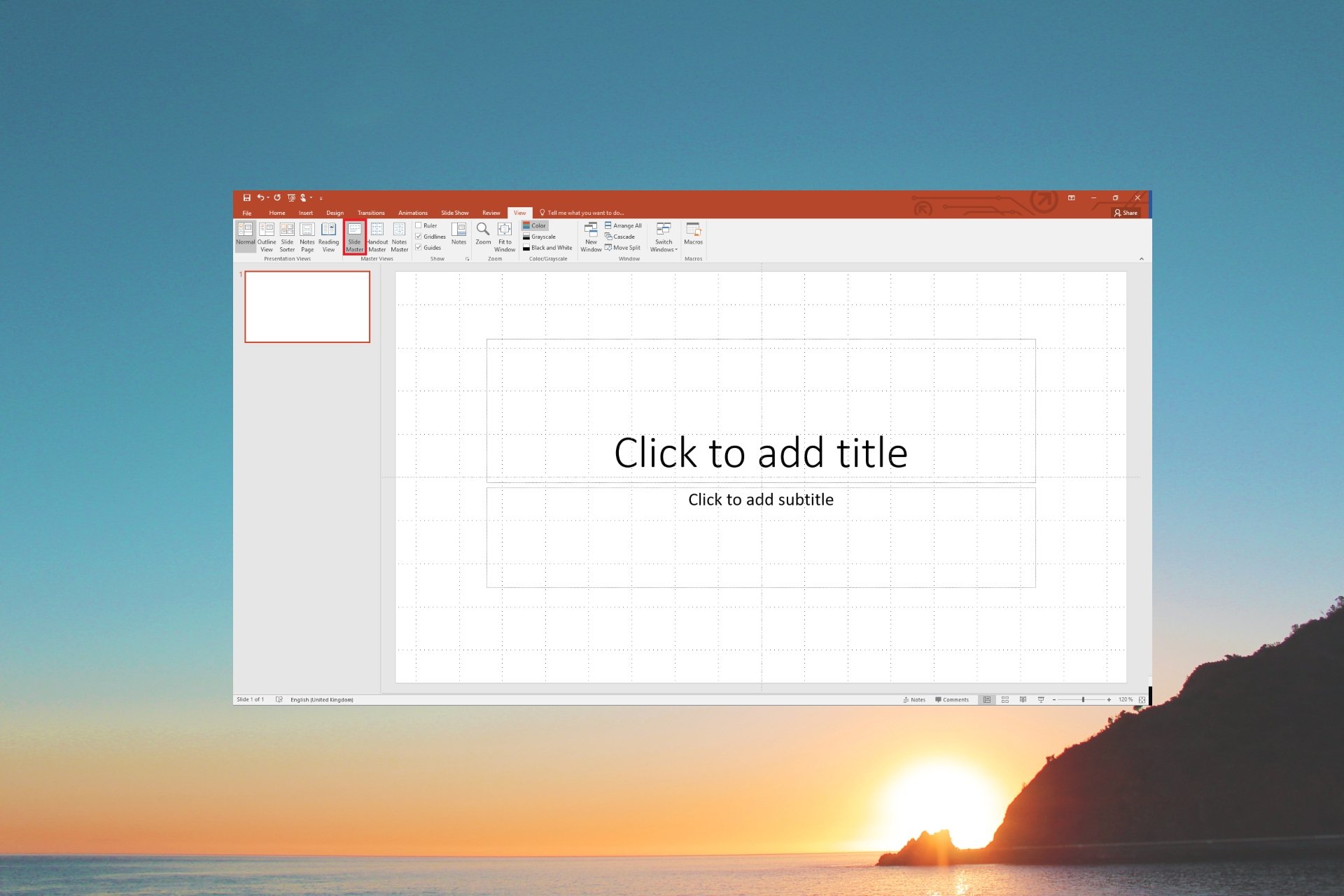
Task: Toggle Comments pane from status bar
Action: 952,699
